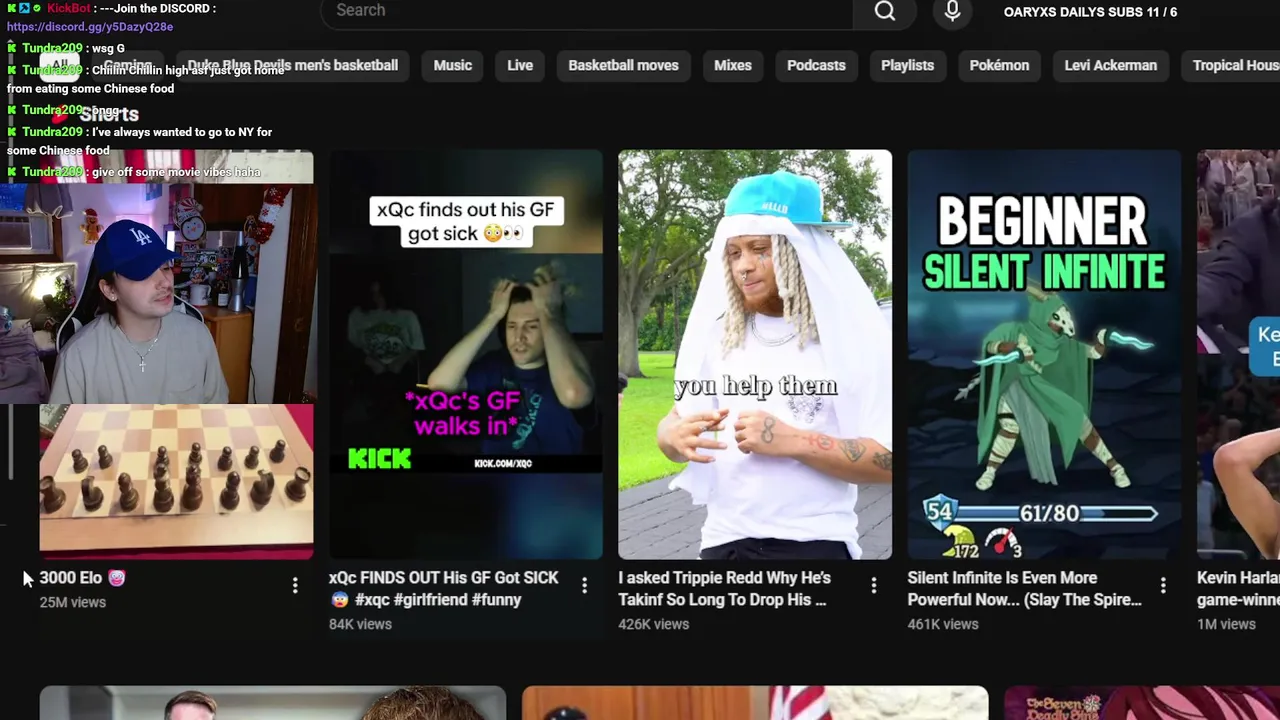This screenshot has width=1280, height=720.
Task: Click 84K views text
Action: coord(360,624)
